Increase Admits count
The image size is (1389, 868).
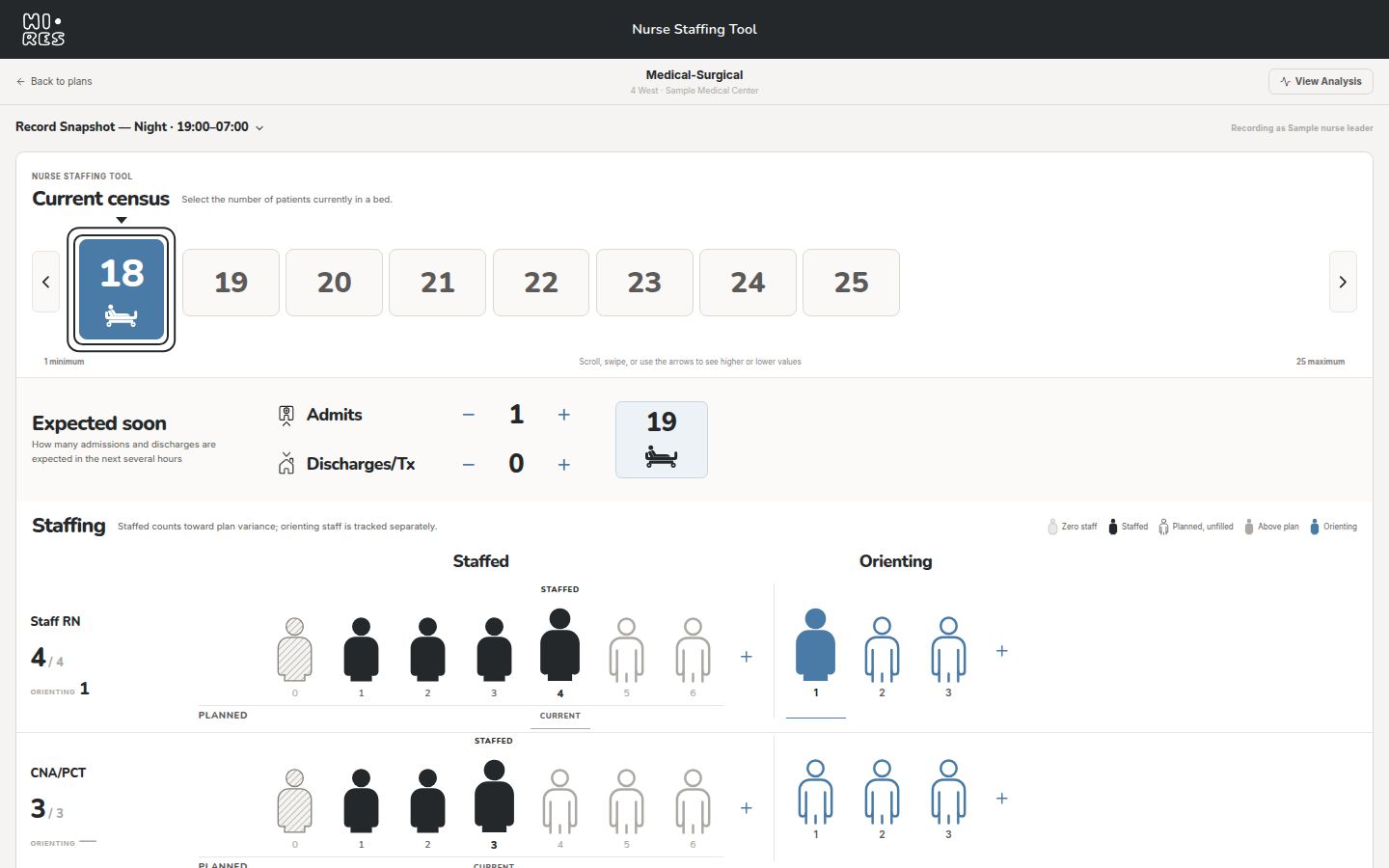click(564, 415)
